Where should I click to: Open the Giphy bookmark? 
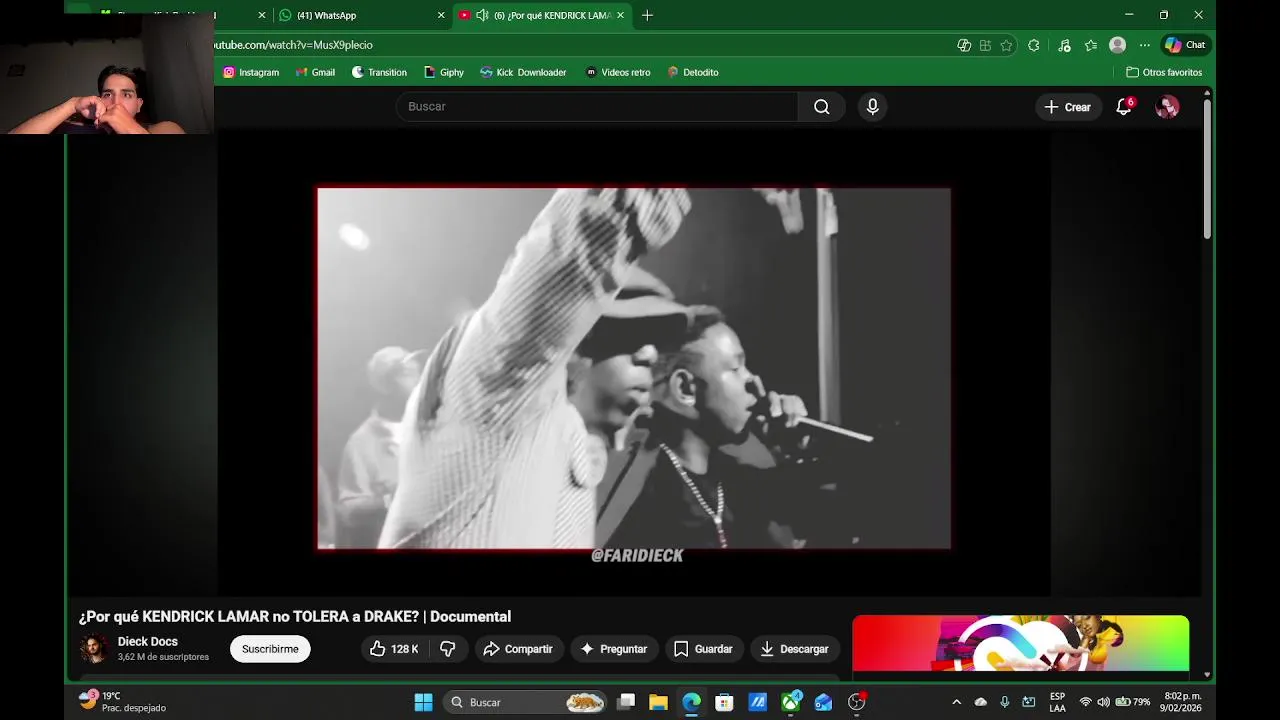tap(444, 72)
